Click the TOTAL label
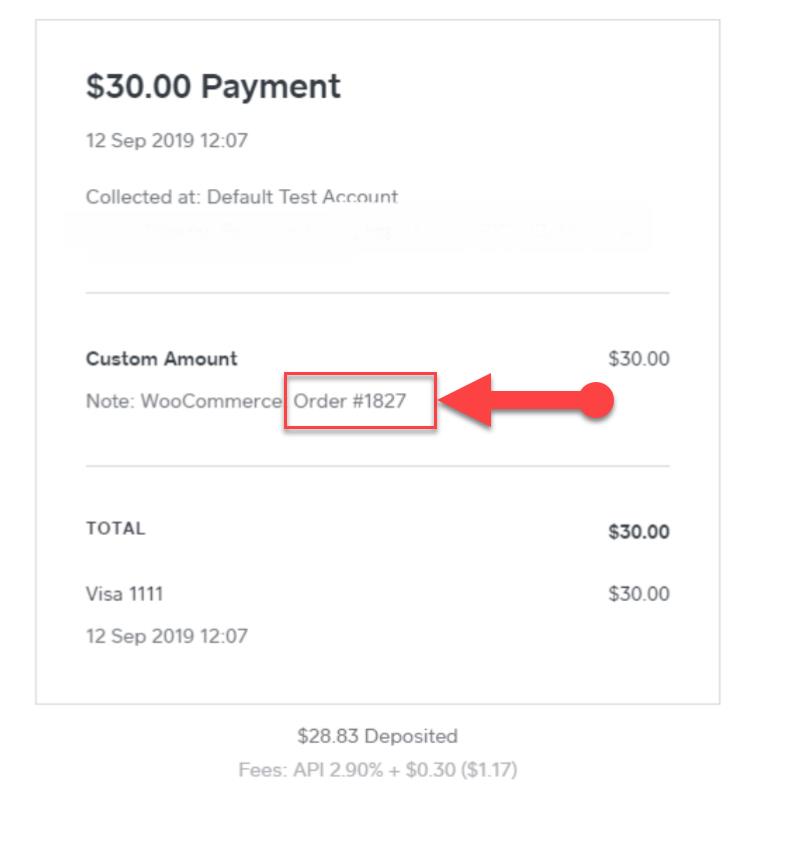 116,528
